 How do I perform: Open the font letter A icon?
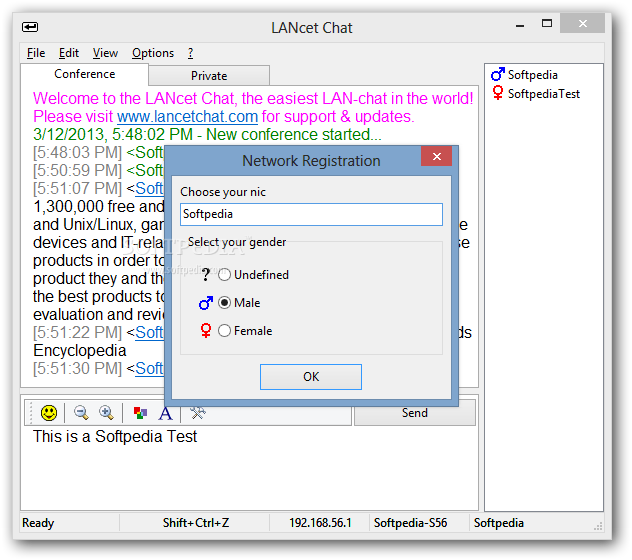[x=165, y=414]
